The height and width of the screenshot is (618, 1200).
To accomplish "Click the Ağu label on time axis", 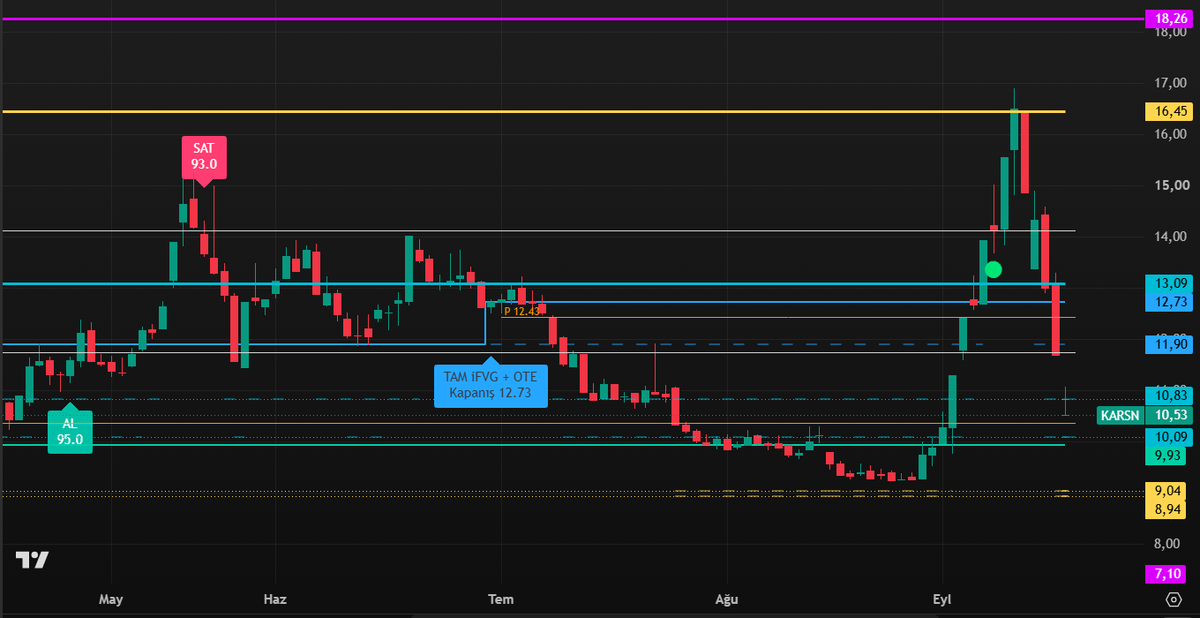I will (726, 599).
